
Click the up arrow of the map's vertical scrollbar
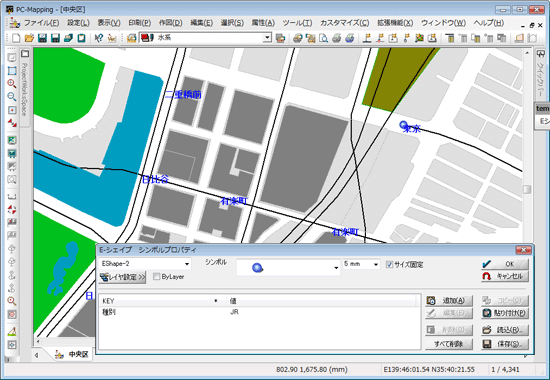tap(527, 53)
